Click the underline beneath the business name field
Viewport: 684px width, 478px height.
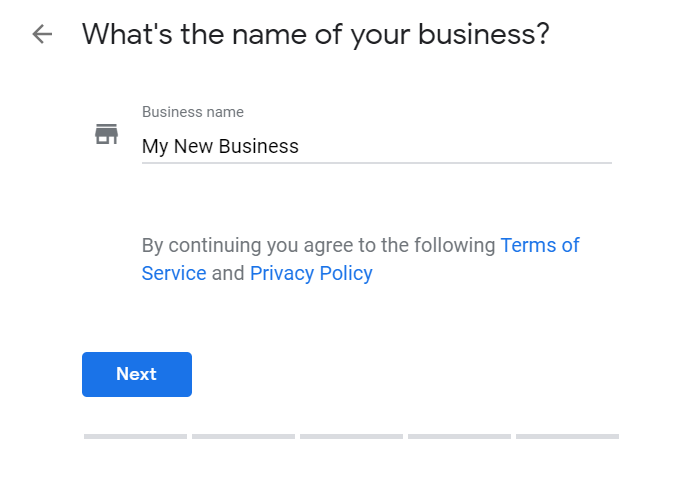(x=376, y=162)
